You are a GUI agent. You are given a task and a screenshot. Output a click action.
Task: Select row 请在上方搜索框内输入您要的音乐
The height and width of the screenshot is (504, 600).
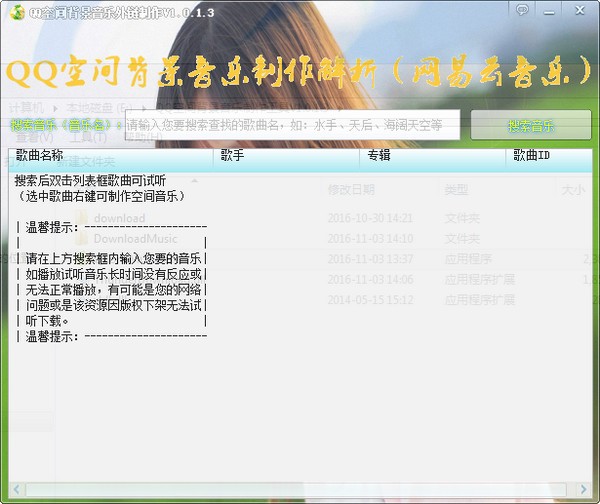pos(112,258)
